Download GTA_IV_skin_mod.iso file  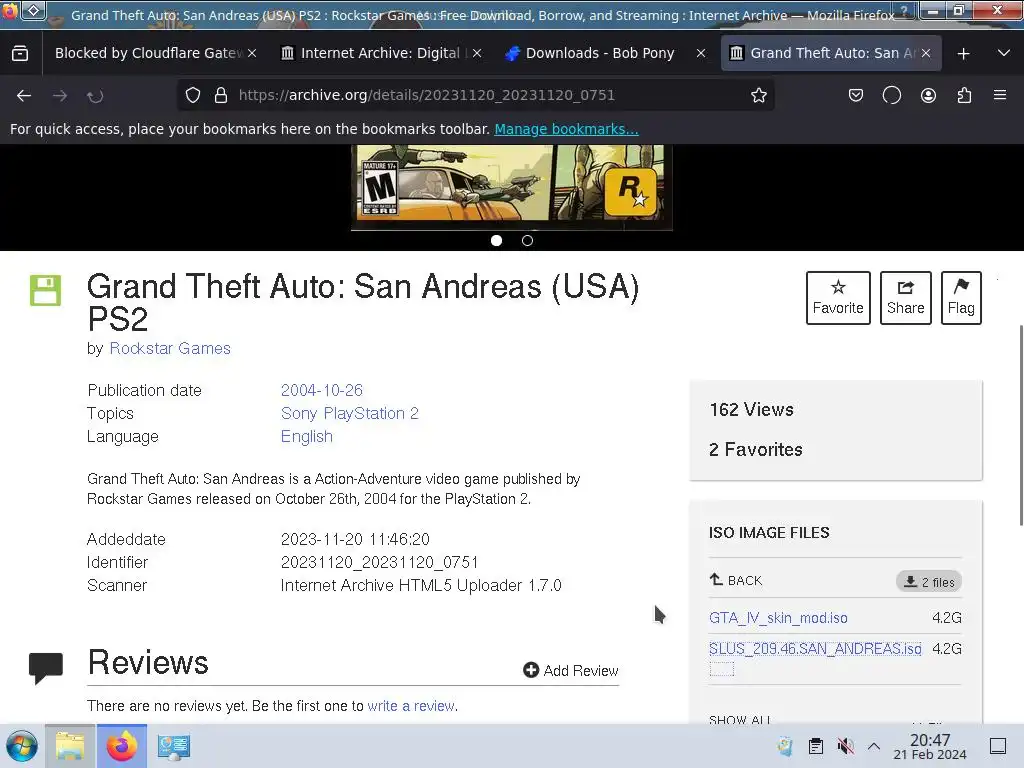click(778, 618)
